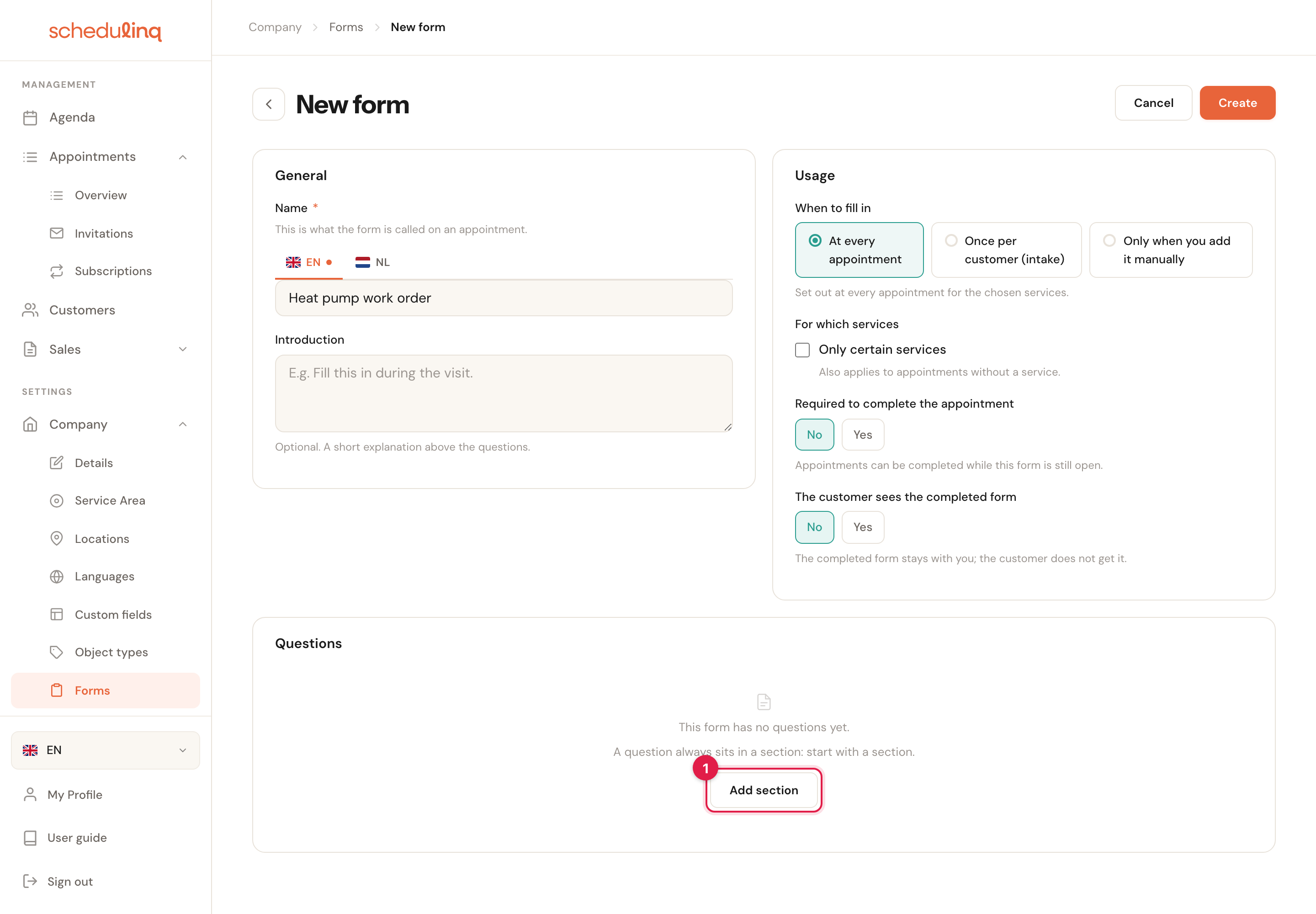1316x914 pixels.
Task: Click the Sign out arrow icon
Action: pos(30,882)
